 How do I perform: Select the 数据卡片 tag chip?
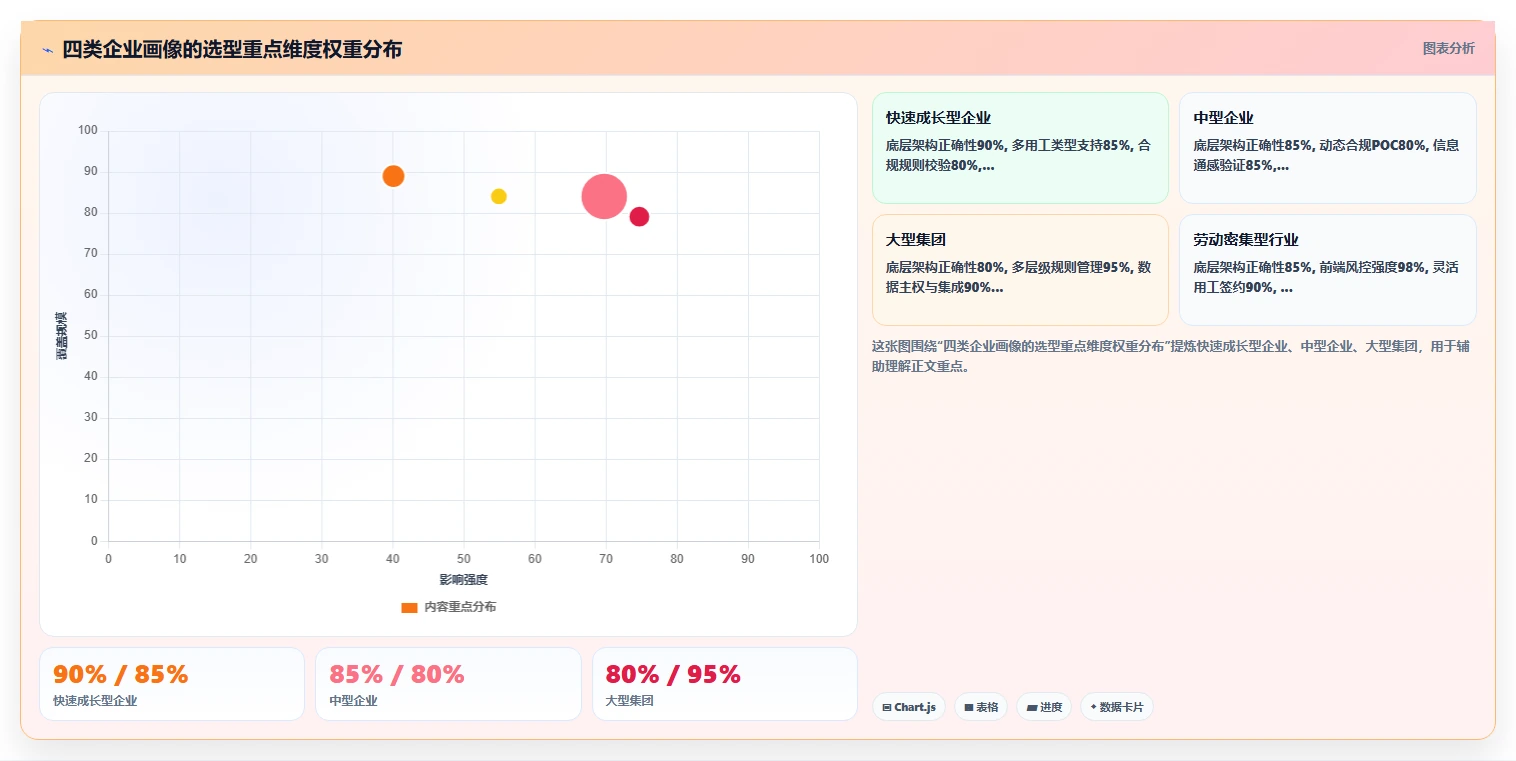tap(1117, 707)
